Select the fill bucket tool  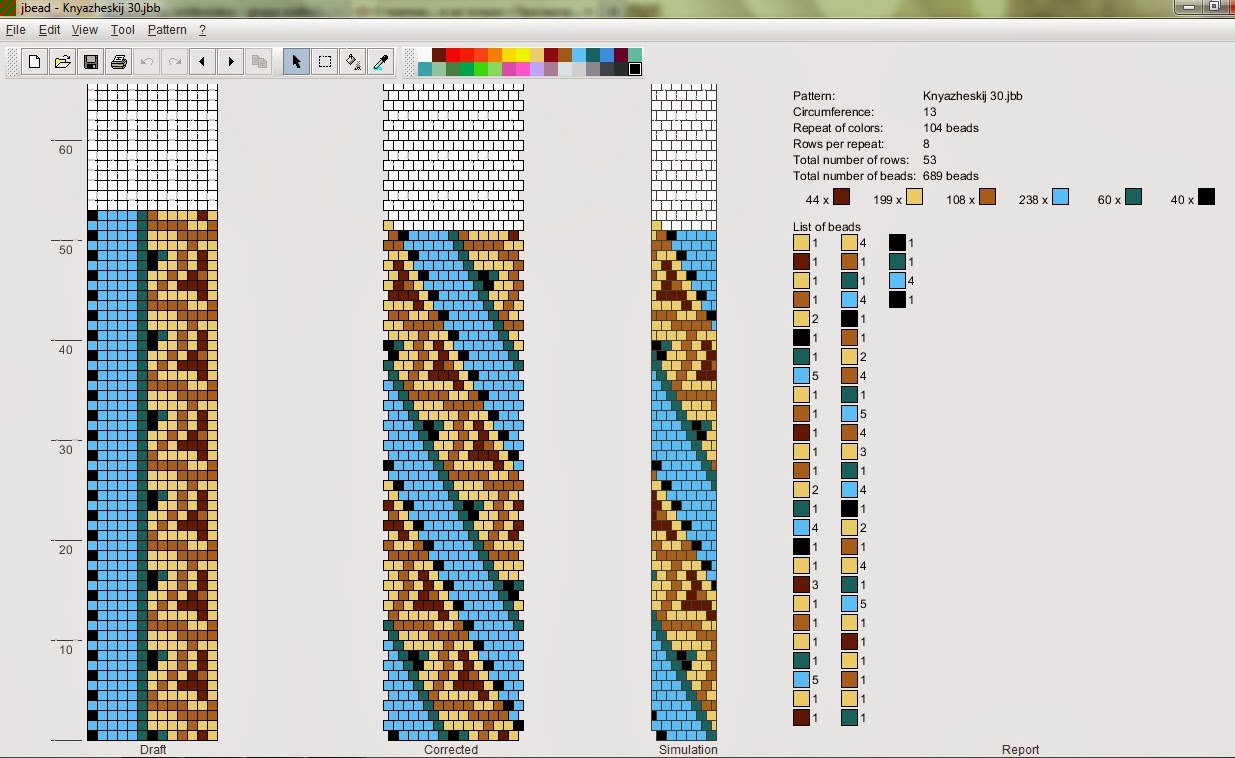point(353,62)
